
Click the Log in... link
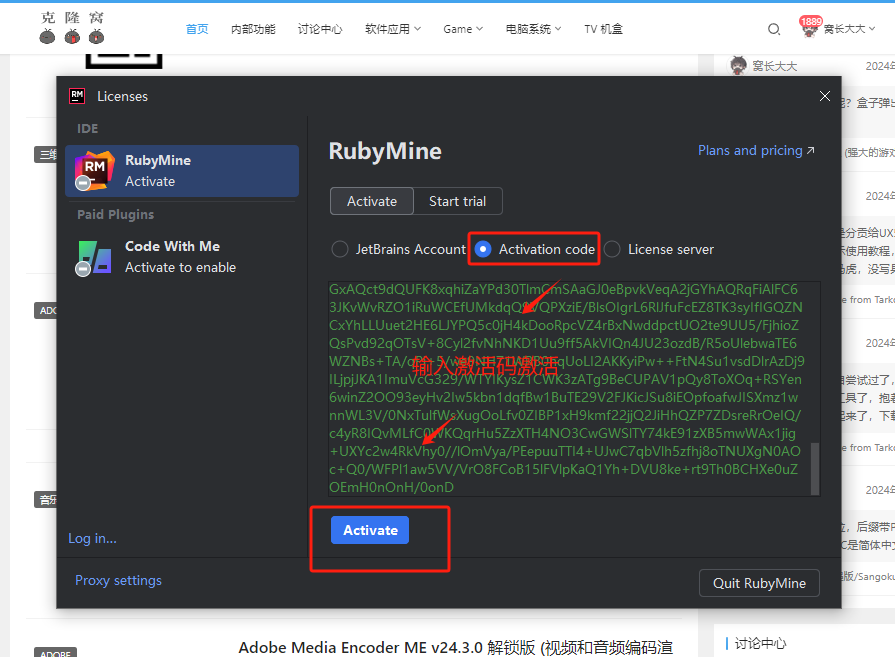(x=92, y=538)
